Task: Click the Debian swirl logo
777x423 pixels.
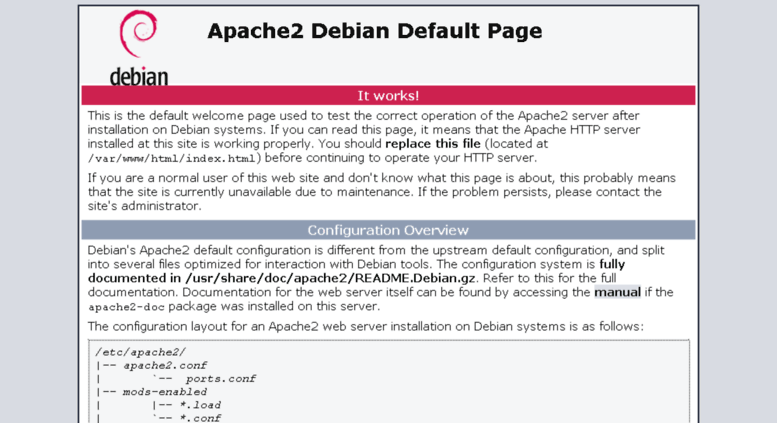Action: (x=138, y=34)
